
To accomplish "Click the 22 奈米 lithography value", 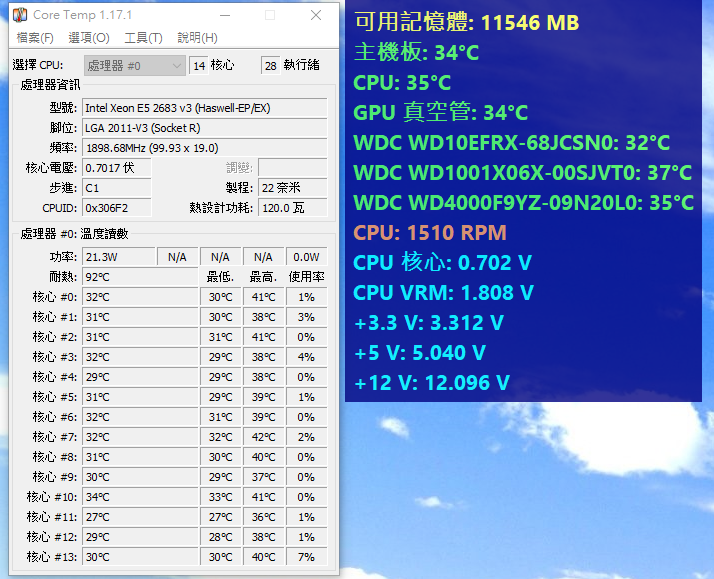I will tap(293, 188).
